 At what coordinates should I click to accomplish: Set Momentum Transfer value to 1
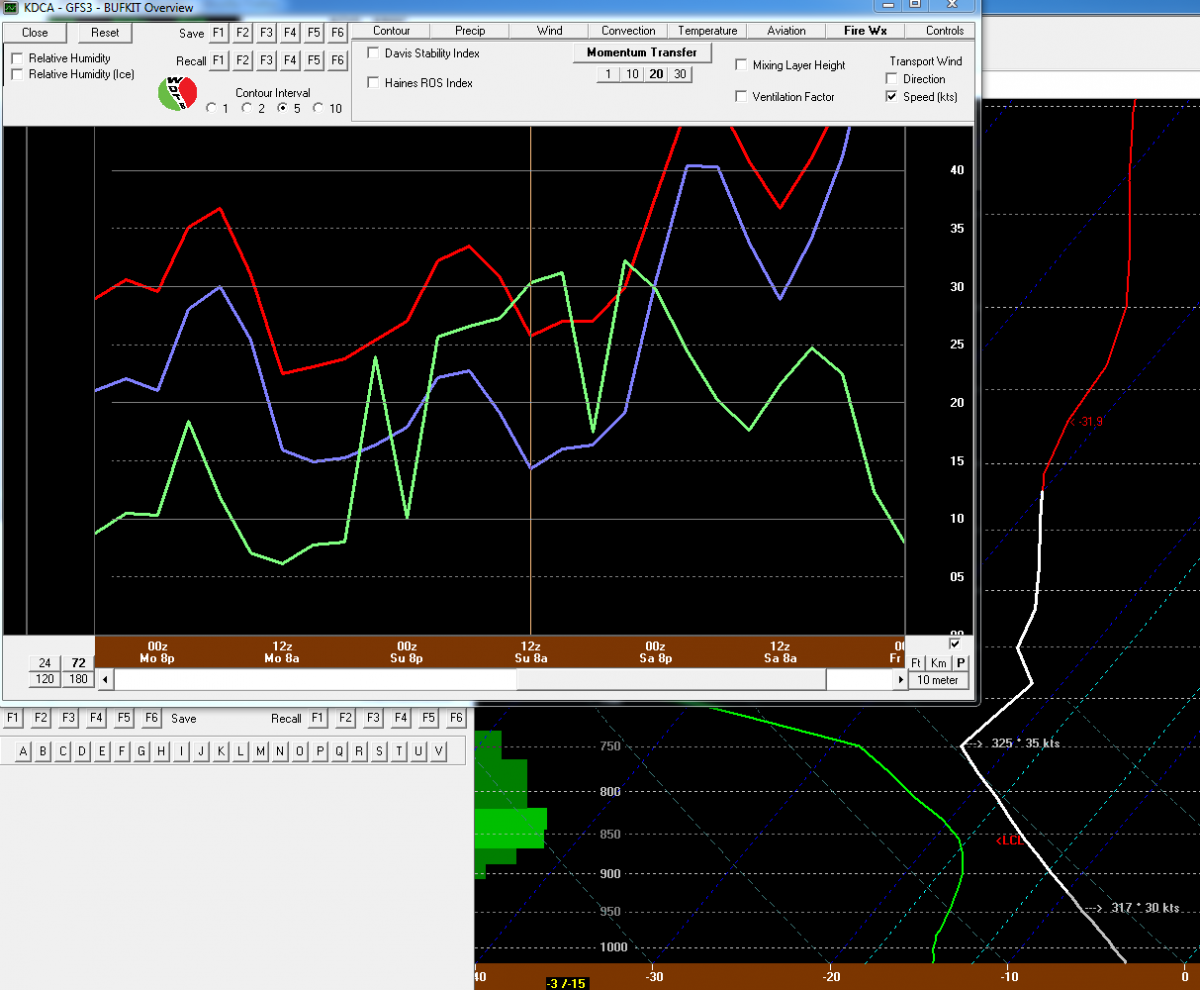(608, 74)
